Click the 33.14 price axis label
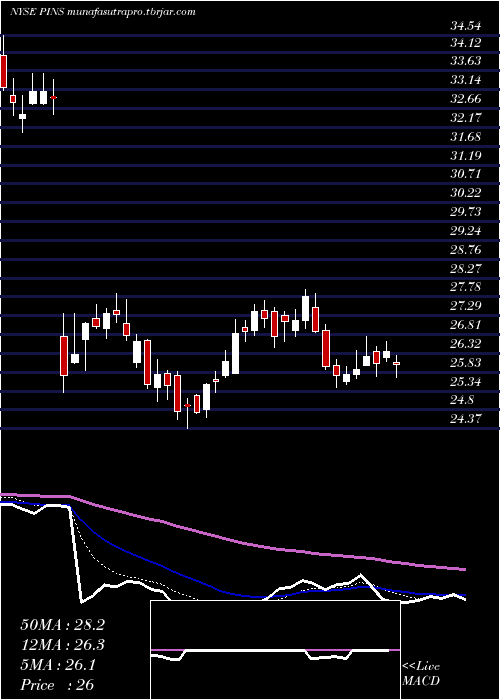Image resolution: width=500 pixels, height=700 pixels. point(466,80)
